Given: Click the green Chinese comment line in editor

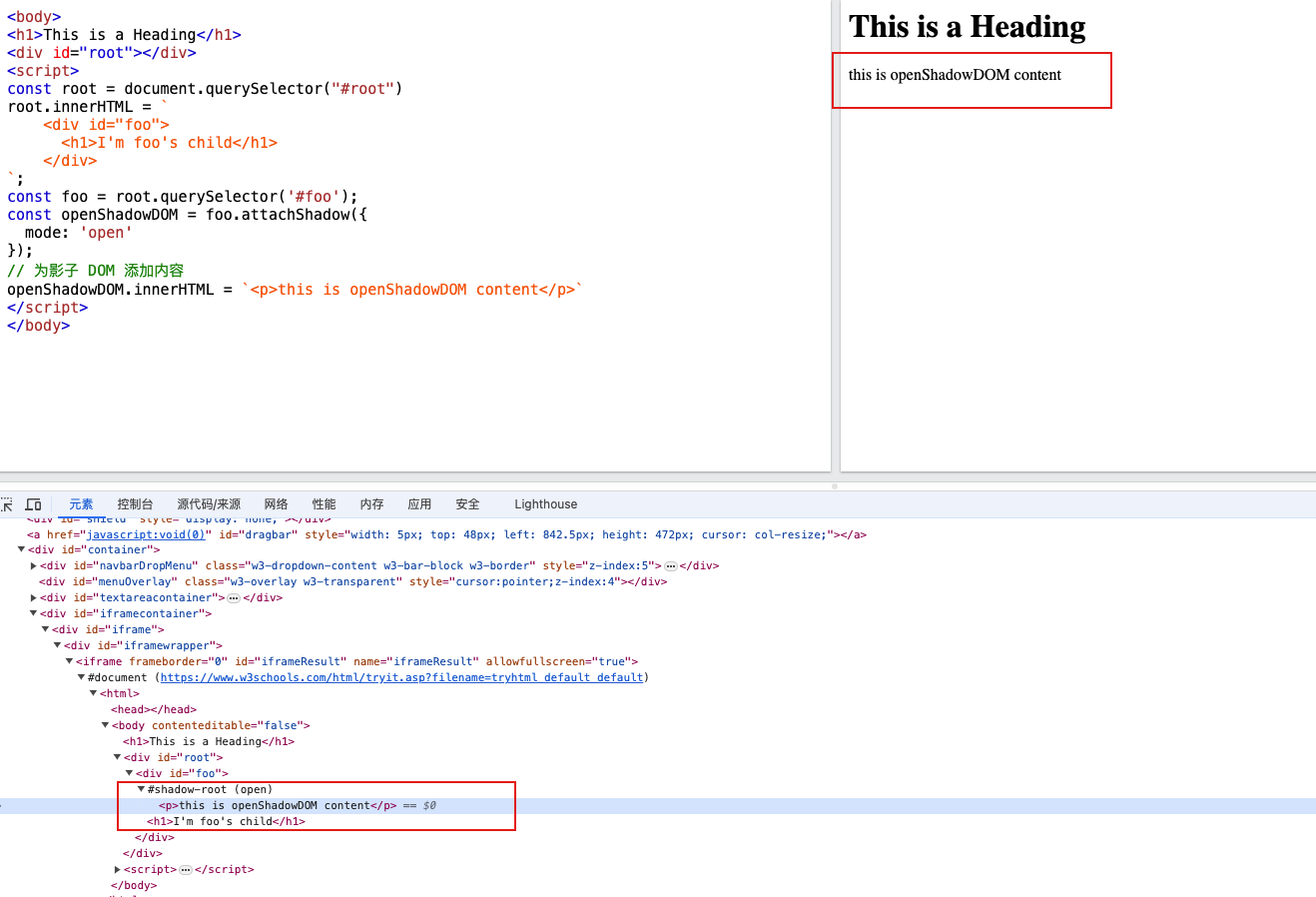Looking at the screenshot, I should click(x=96, y=271).
